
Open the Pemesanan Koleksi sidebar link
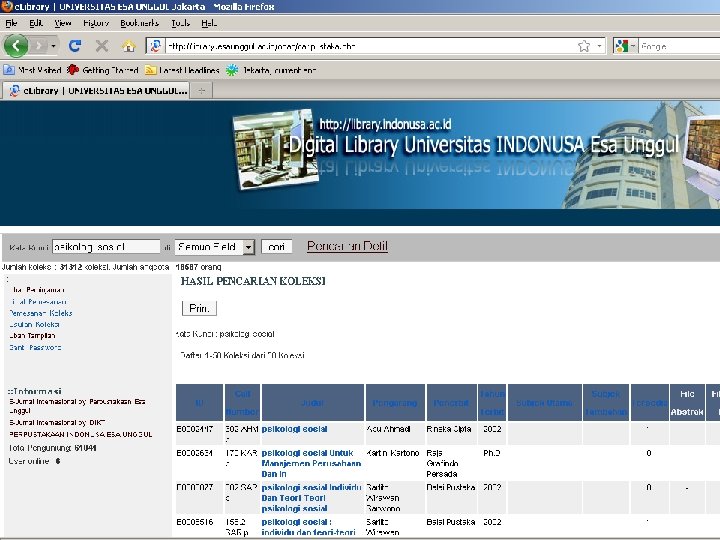[41, 313]
